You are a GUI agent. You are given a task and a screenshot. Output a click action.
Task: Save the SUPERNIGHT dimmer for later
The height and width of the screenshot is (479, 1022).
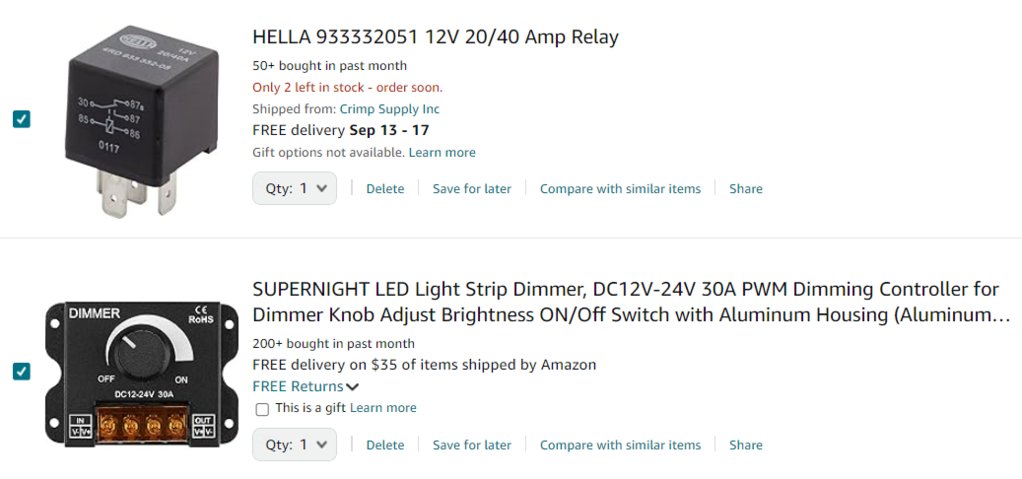coord(472,444)
